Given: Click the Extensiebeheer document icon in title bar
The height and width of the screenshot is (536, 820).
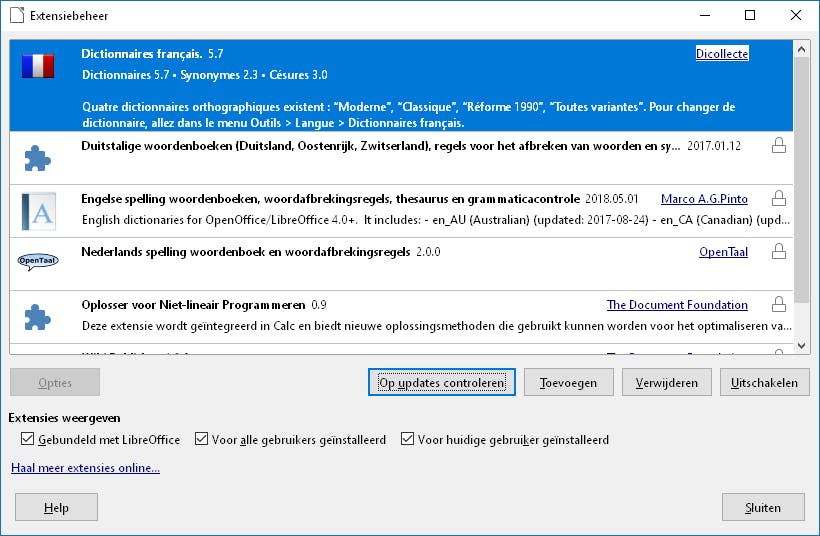Looking at the screenshot, I should click(17, 15).
